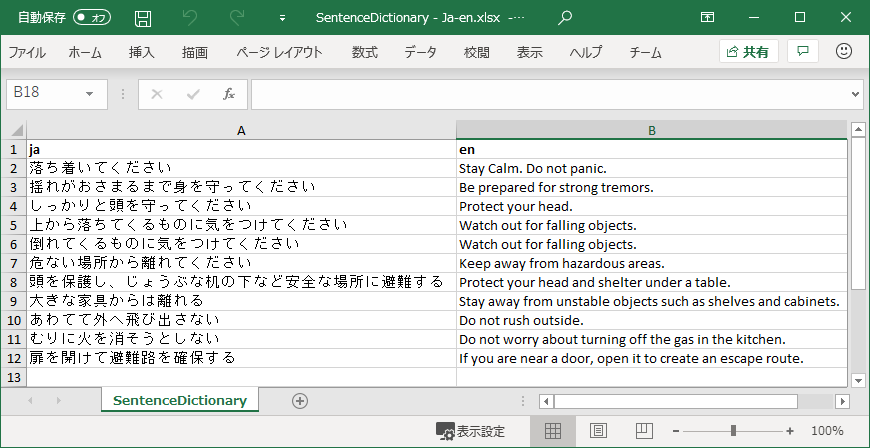Switch to the 表示 tab
Viewport: 870px width, 448px height.
point(529,53)
